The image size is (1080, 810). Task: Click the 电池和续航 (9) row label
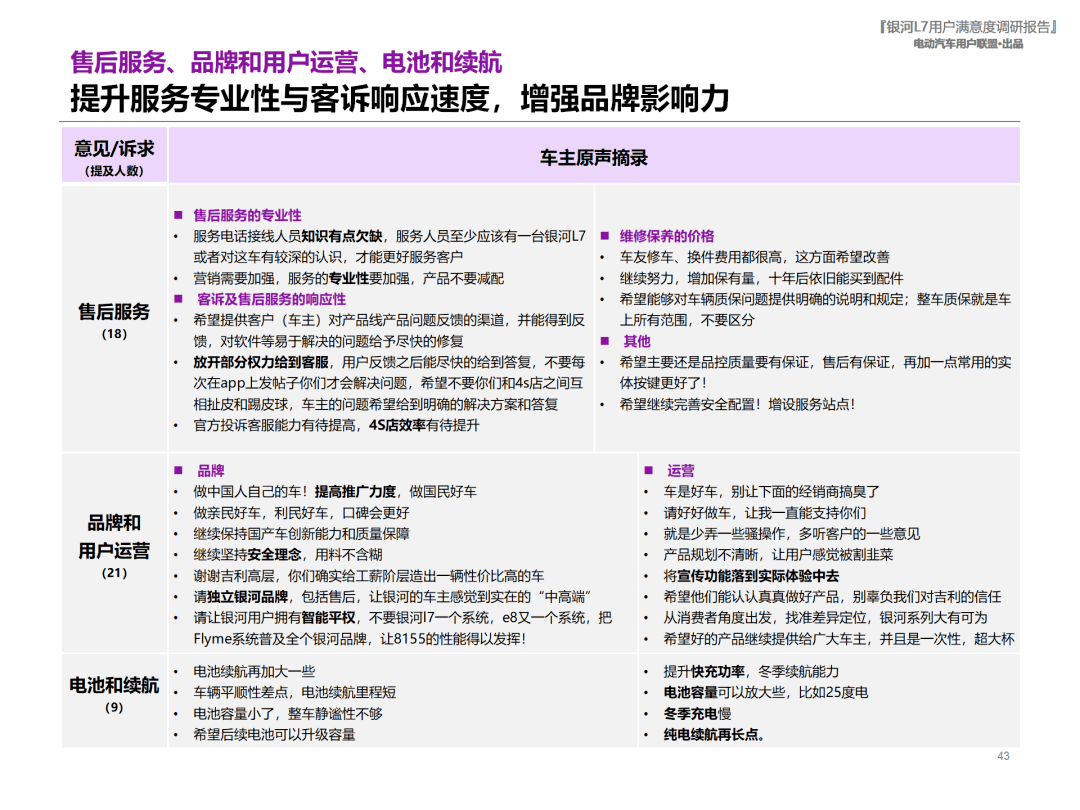coord(114,694)
